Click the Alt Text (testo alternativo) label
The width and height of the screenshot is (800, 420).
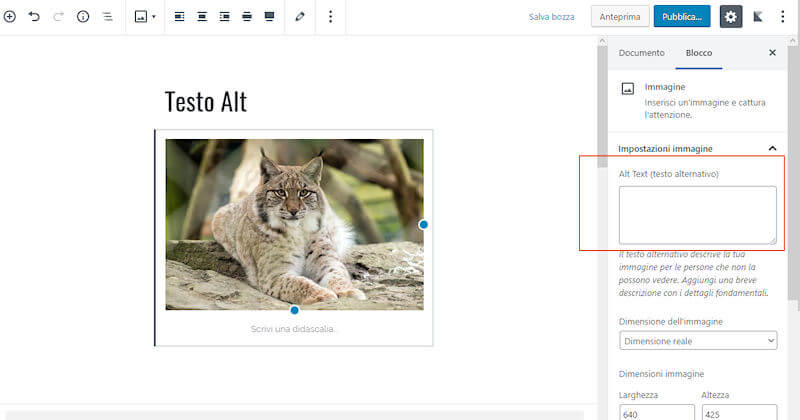[669, 174]
